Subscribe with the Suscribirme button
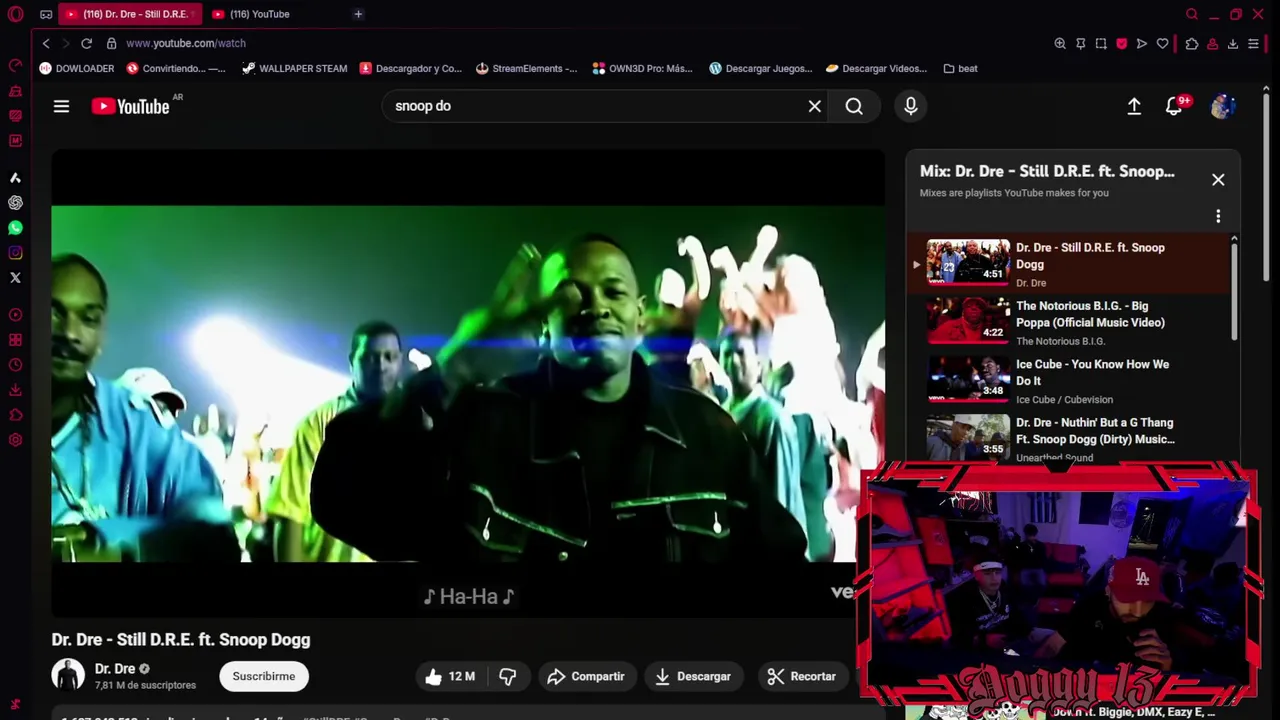The width and height of the screenshot is (1280, 720). (x=264, y=676)
